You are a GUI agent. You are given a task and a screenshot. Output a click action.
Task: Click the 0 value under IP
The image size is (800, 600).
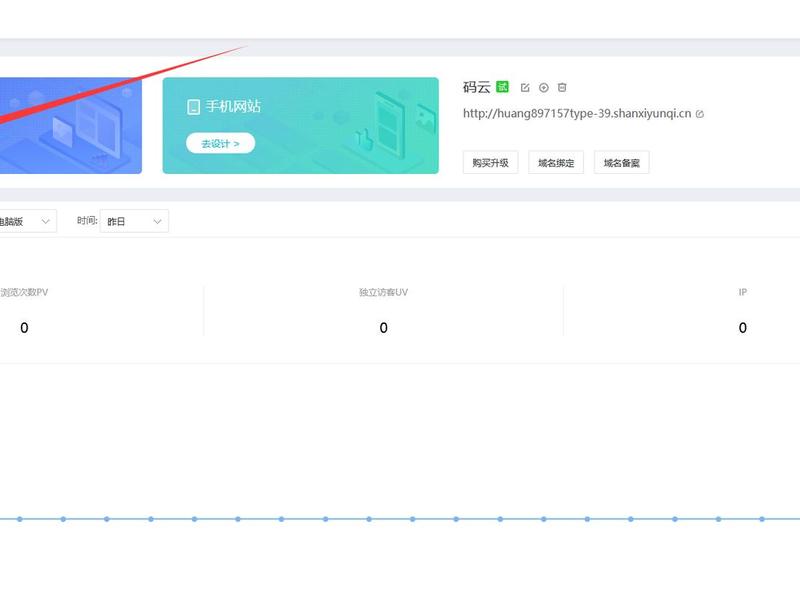pos(743,328)
